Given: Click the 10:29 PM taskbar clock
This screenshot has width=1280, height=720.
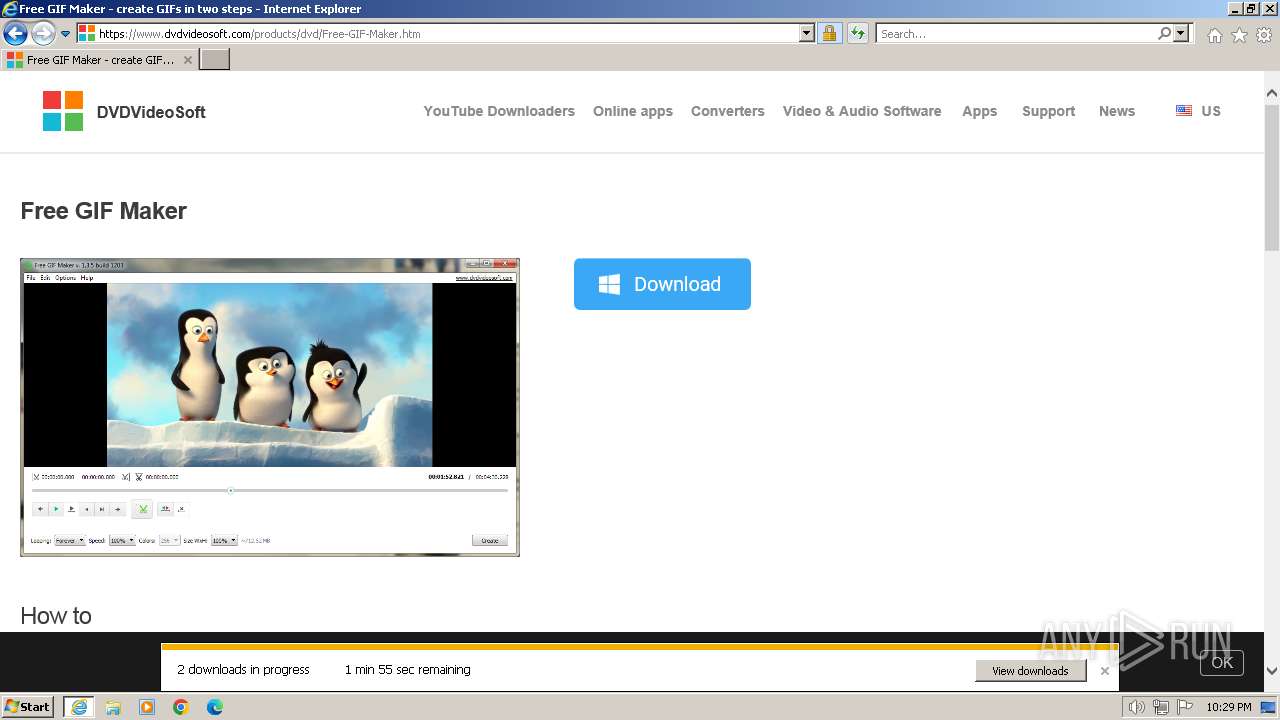Looking at the screenshot, I should [1229, 707].
